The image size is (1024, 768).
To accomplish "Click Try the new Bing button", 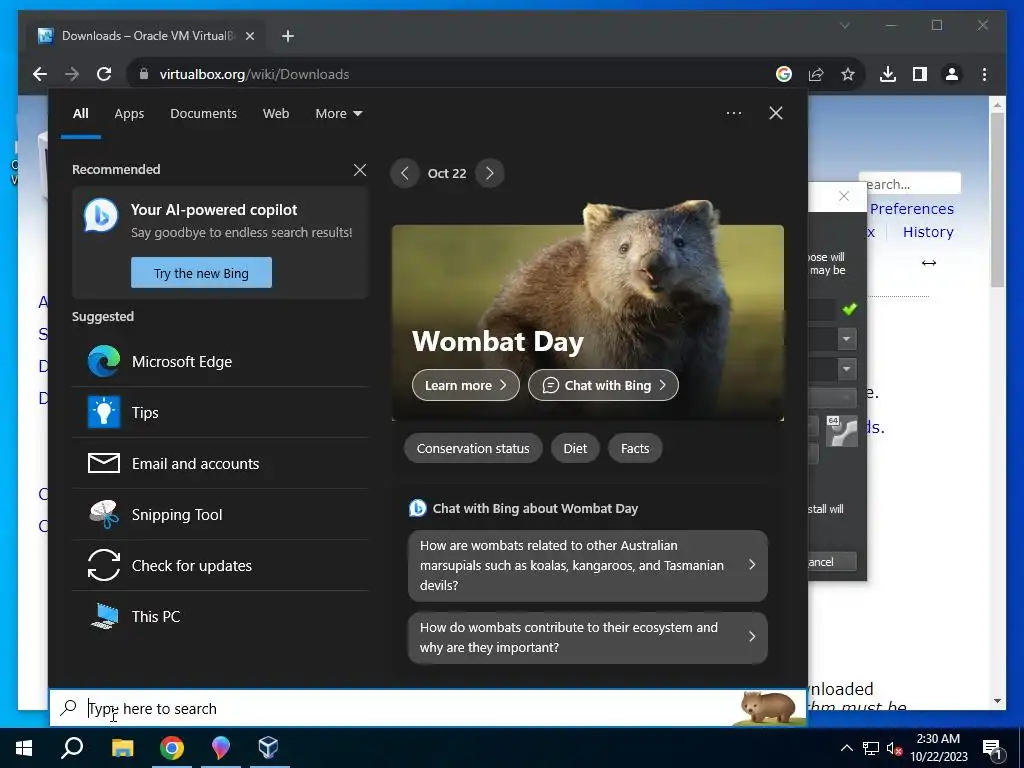I will (x=201, y=272).
